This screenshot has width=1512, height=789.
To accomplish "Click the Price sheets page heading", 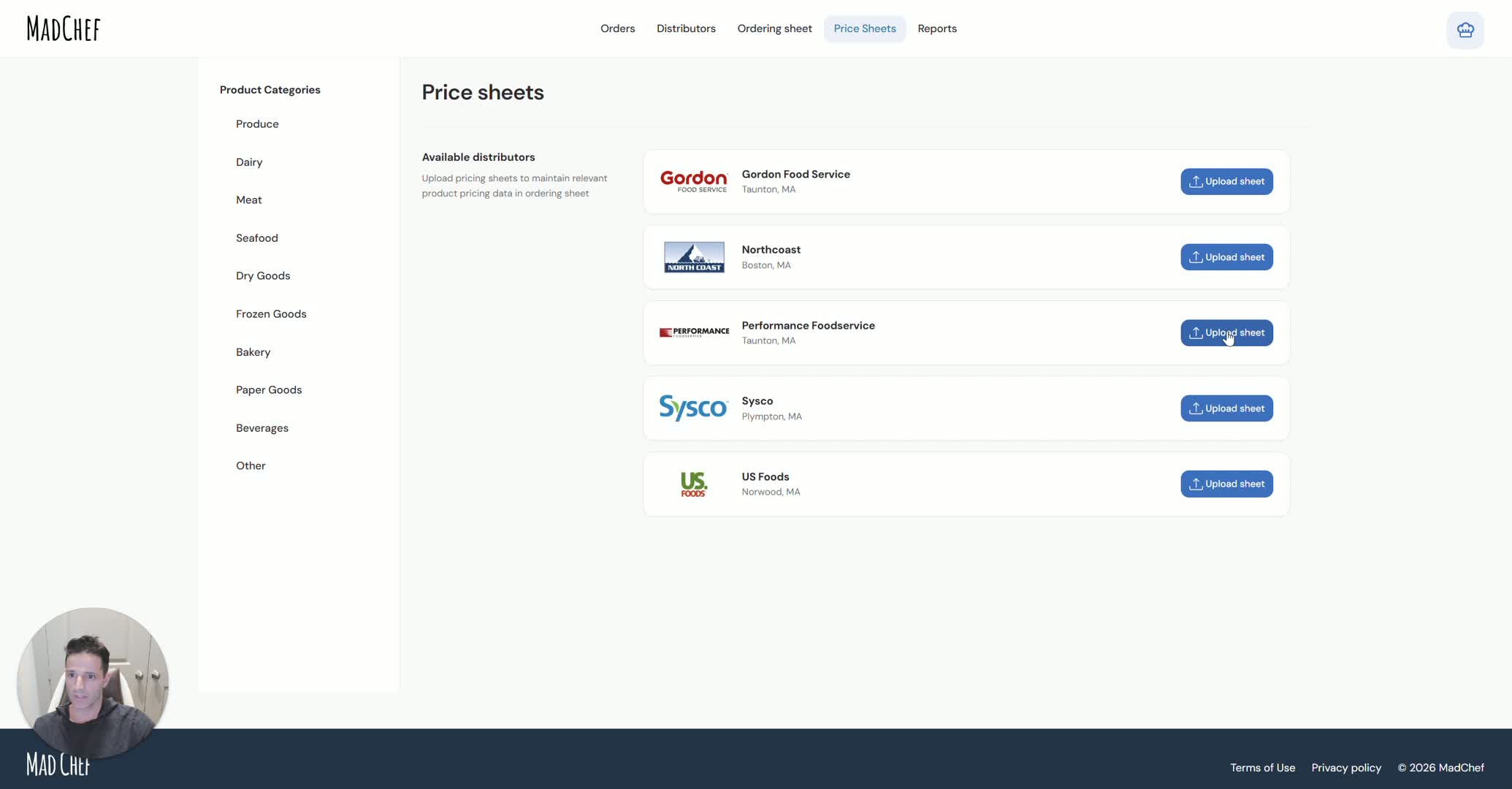I will pyautogui.click(x=483, y=92).
